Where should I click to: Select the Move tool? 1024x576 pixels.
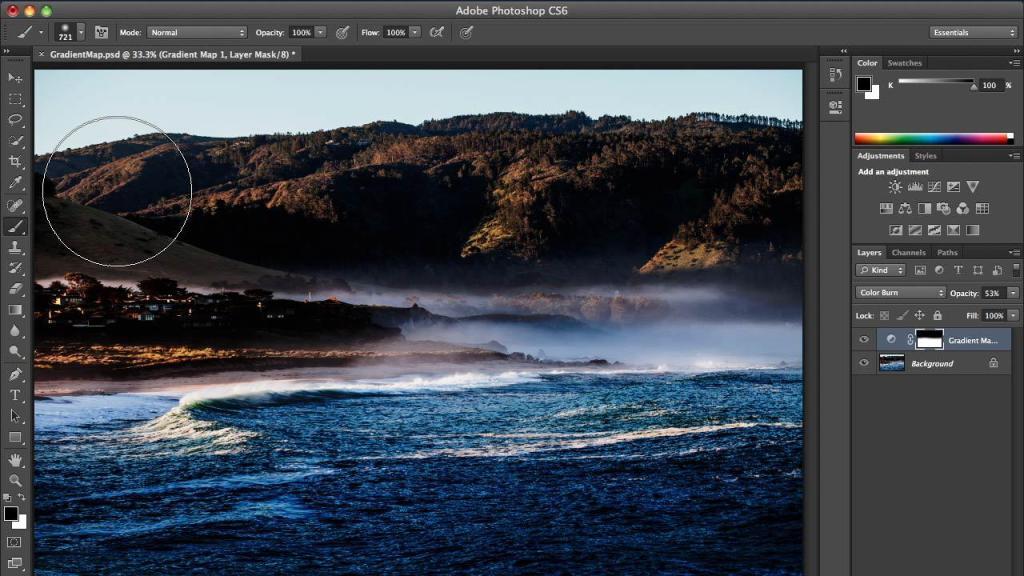(x=15, y=77)
